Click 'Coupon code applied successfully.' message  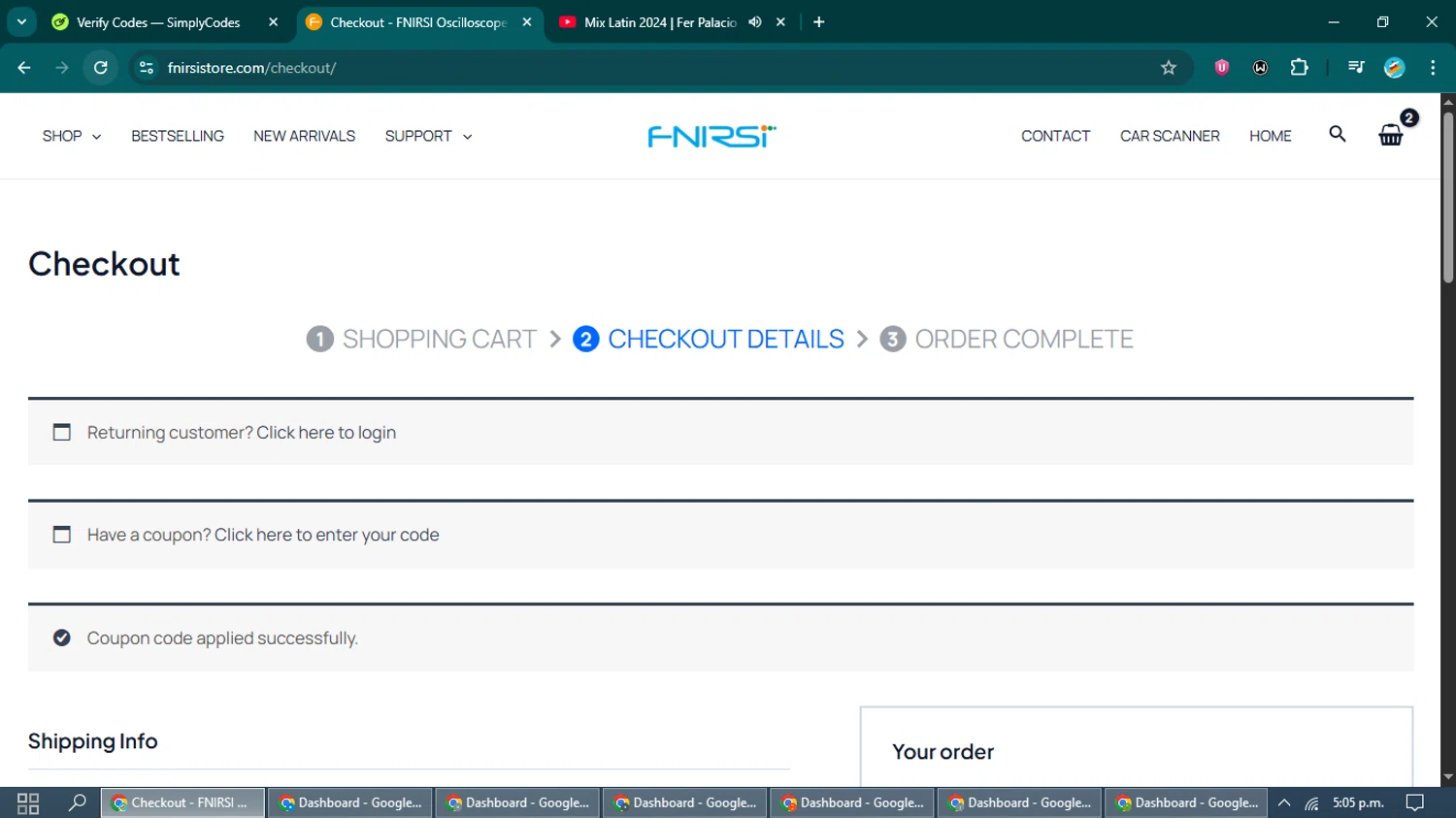pos(222,638)
